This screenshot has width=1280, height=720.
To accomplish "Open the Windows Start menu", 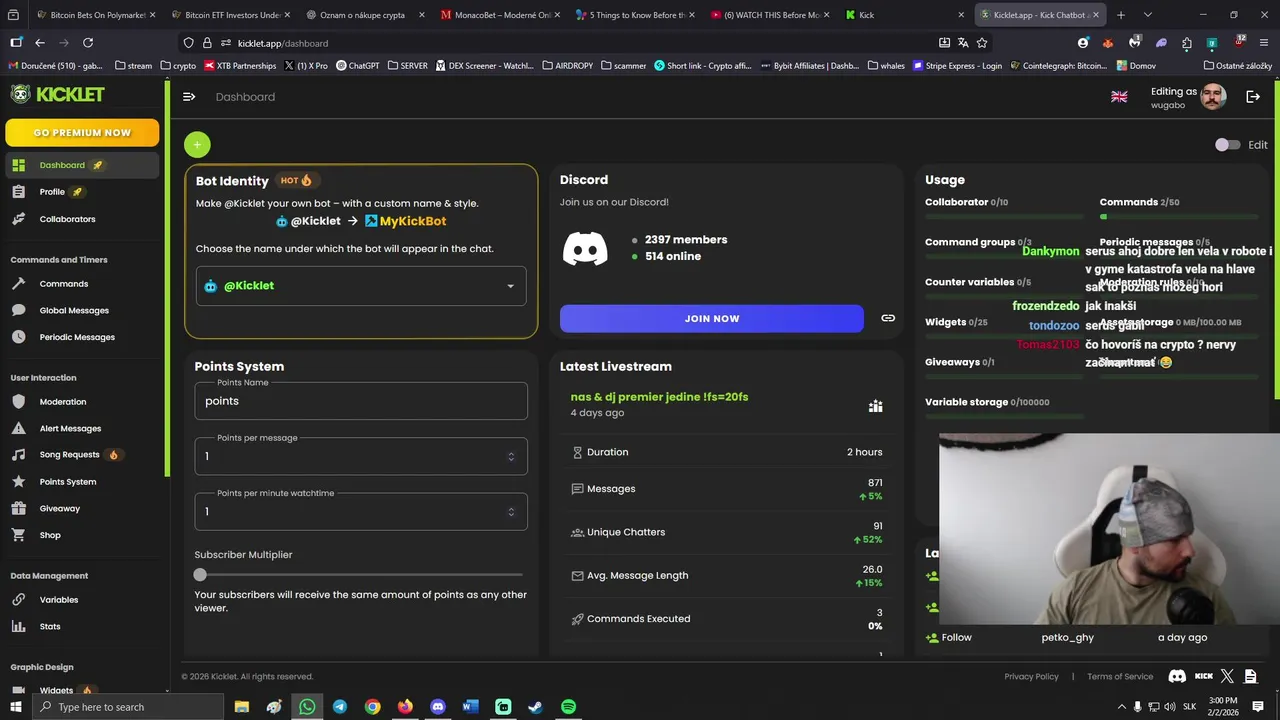I will point(16,707).
